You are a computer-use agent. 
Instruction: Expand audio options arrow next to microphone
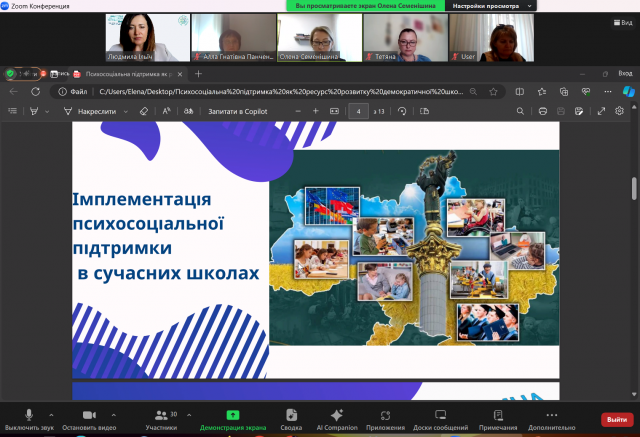52,414
